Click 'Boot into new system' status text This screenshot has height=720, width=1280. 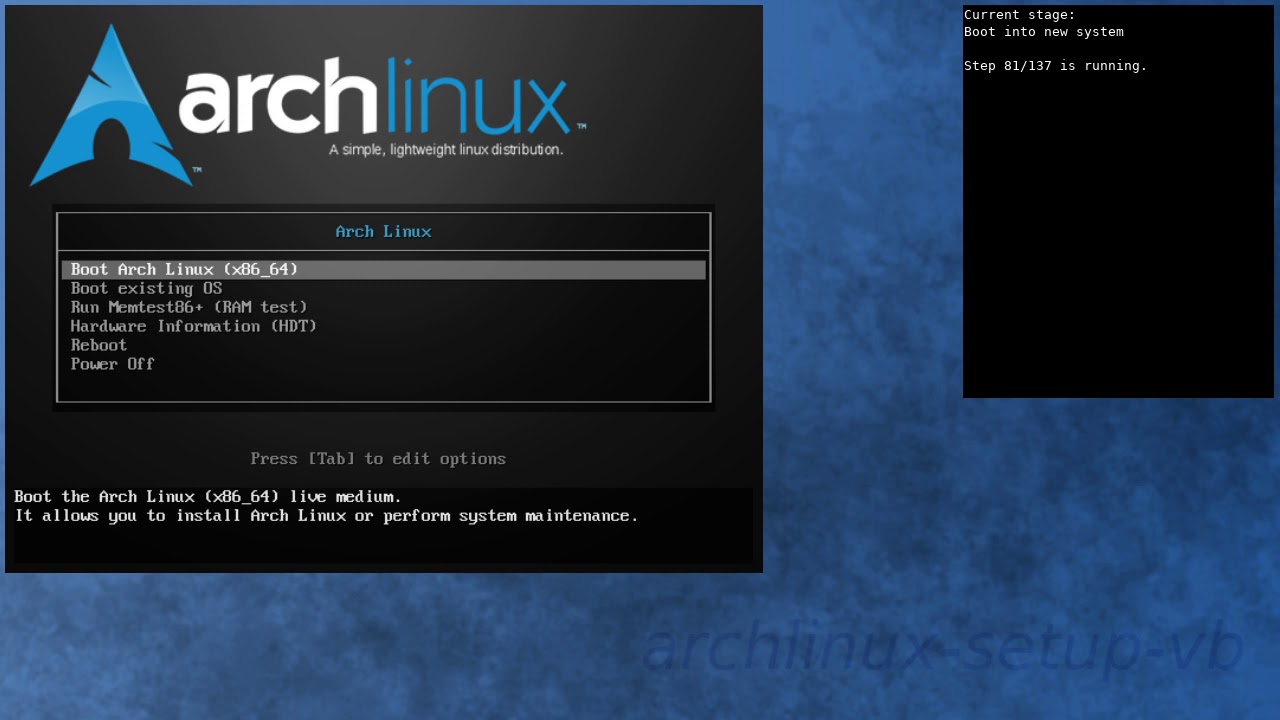[1044, 32]
